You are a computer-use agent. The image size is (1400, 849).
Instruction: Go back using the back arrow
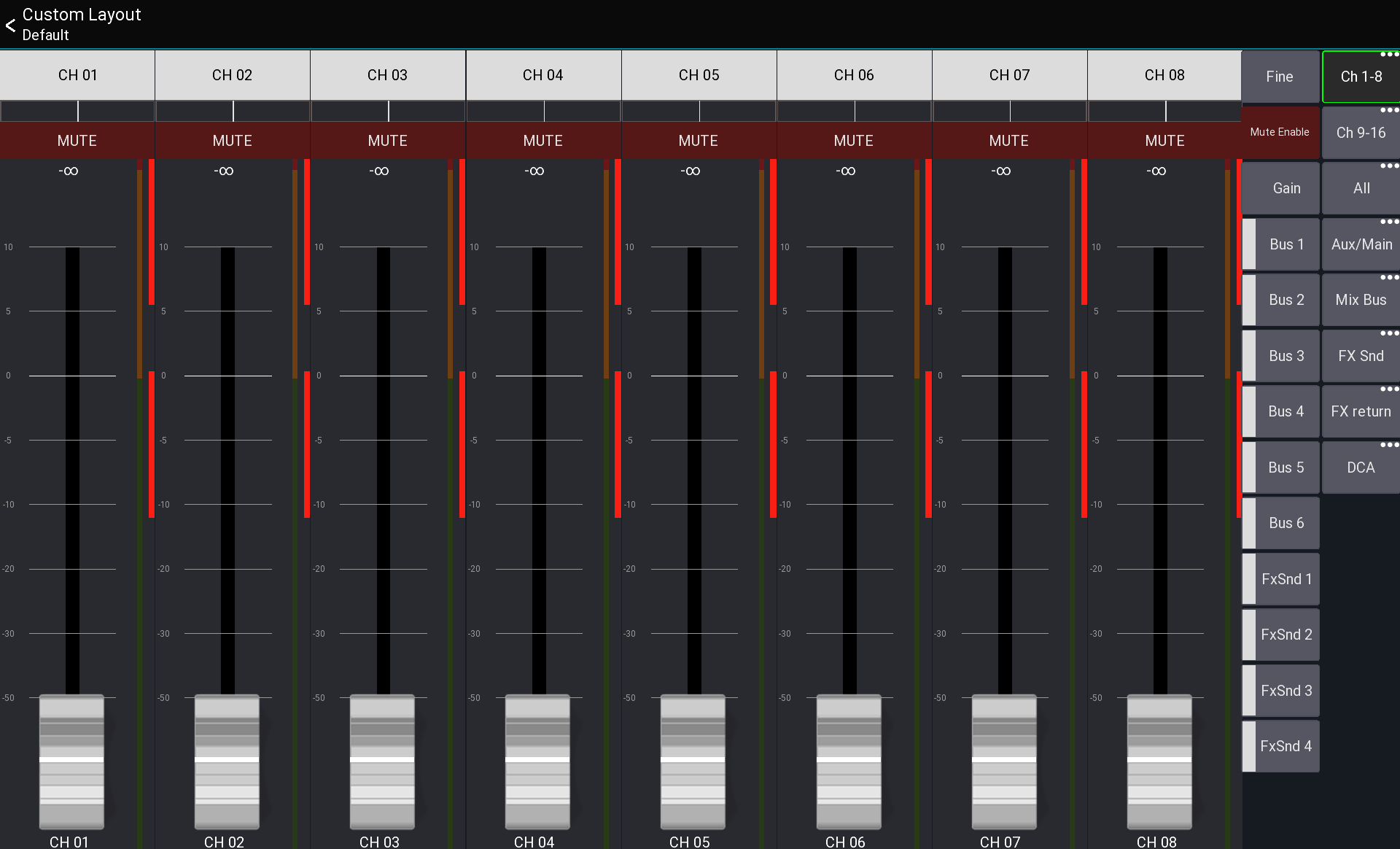click(x=11, y=24)
